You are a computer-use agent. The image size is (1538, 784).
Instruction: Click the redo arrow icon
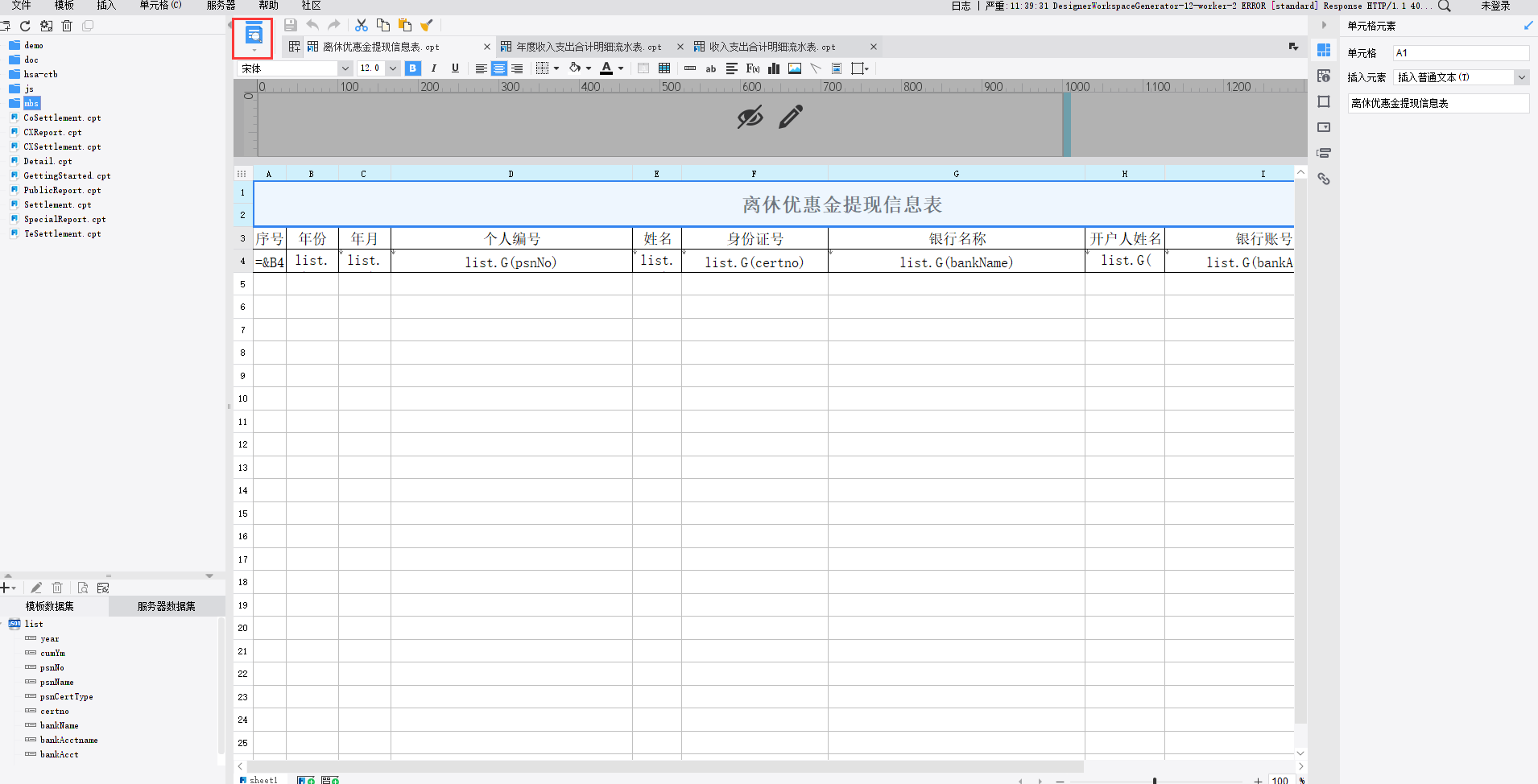pos(334,25)
